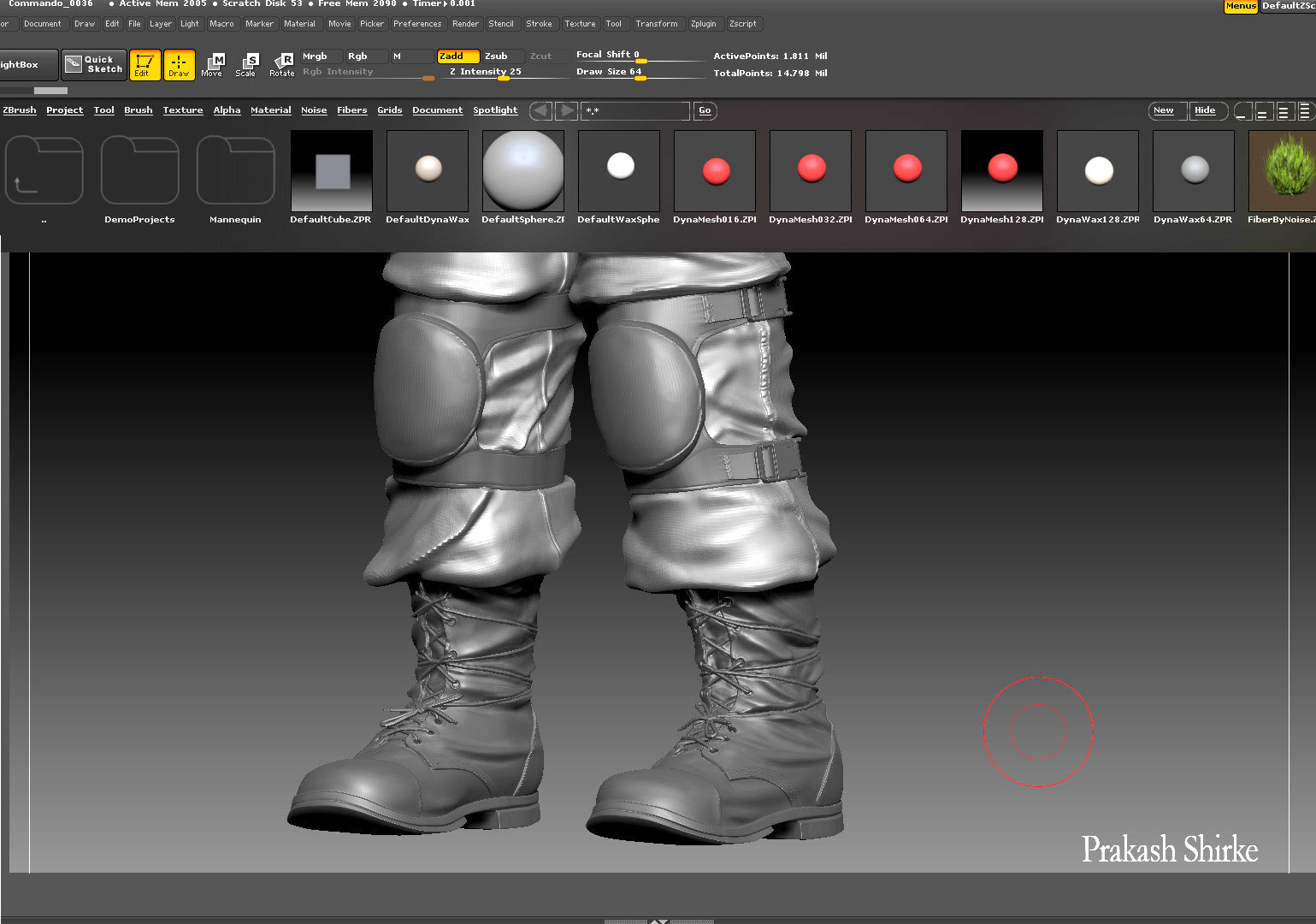The height and width of the screenshot is (924, 1316).
Task: Open the Mannequin folder
Action: (235, 171)
